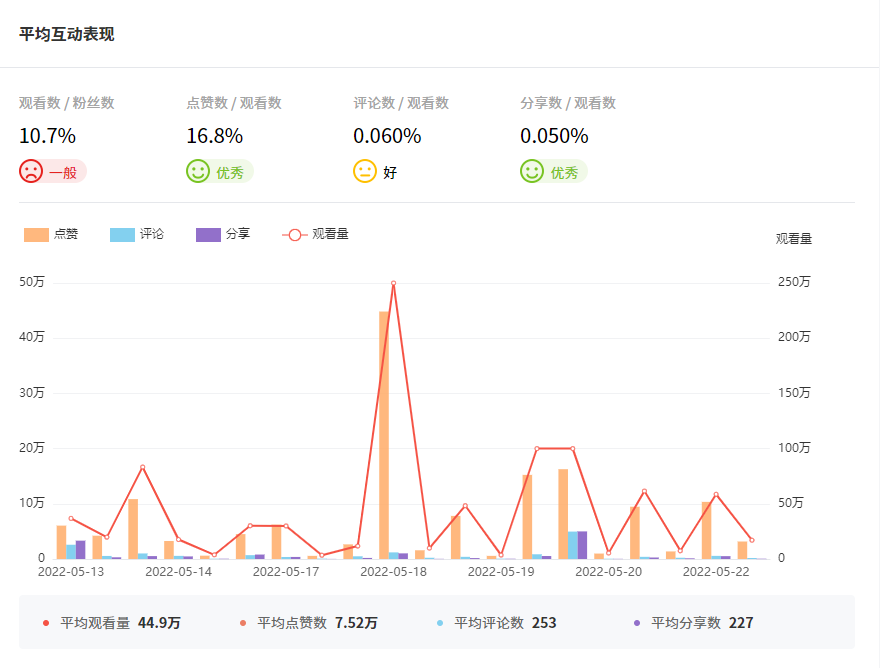Image resolution: width=880 pixels, height=668 pixels.
Task: Click the orange dot beside 平均点赞数
Action: click(243, 623)
